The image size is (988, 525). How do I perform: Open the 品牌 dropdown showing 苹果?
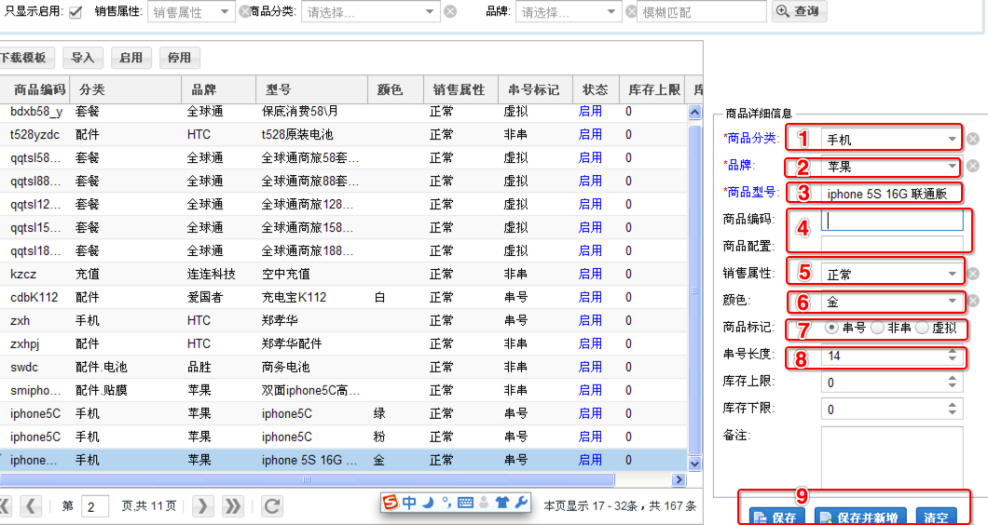tap(951, 166)
